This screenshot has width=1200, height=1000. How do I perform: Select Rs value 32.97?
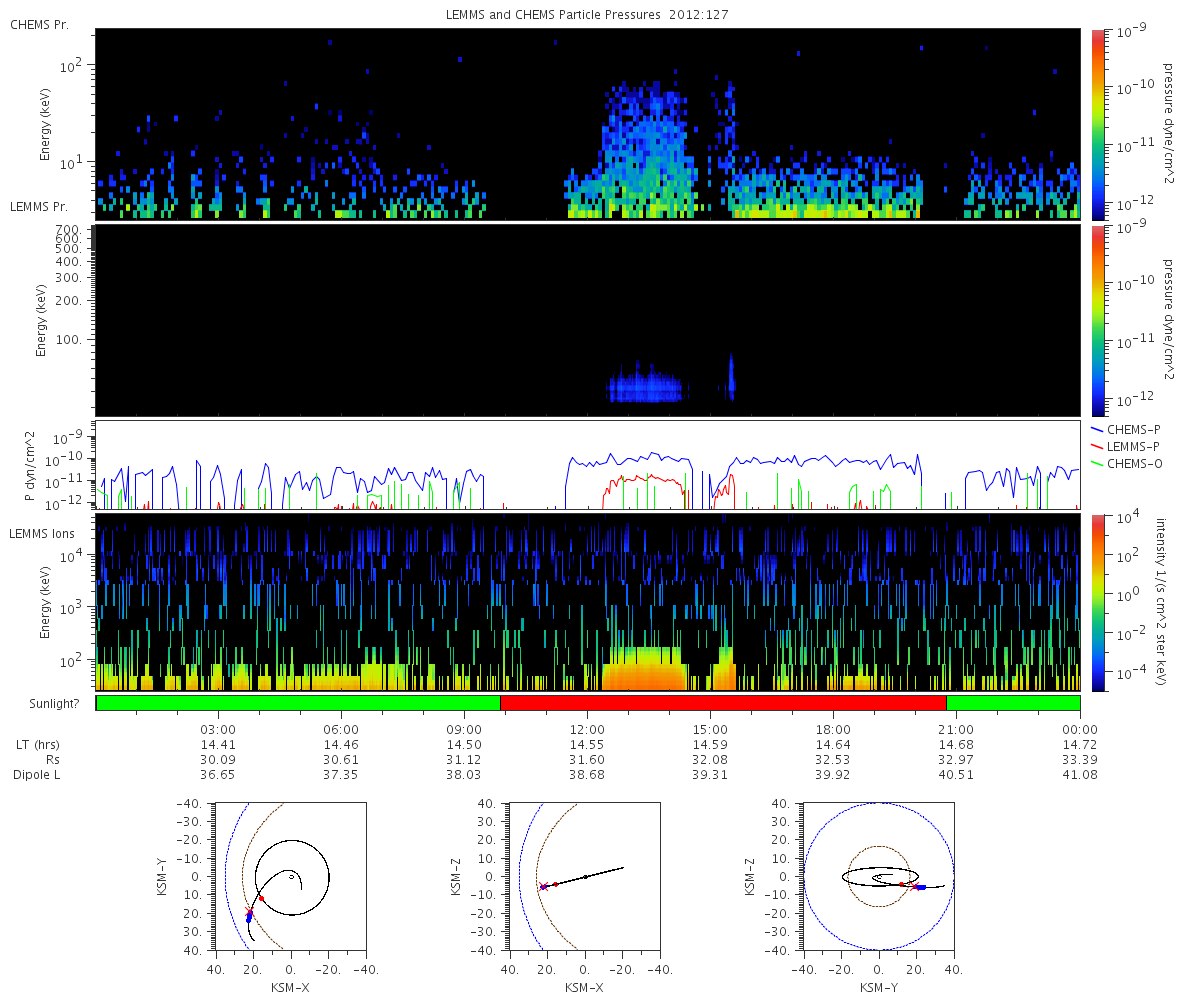[x=957, y=760]
